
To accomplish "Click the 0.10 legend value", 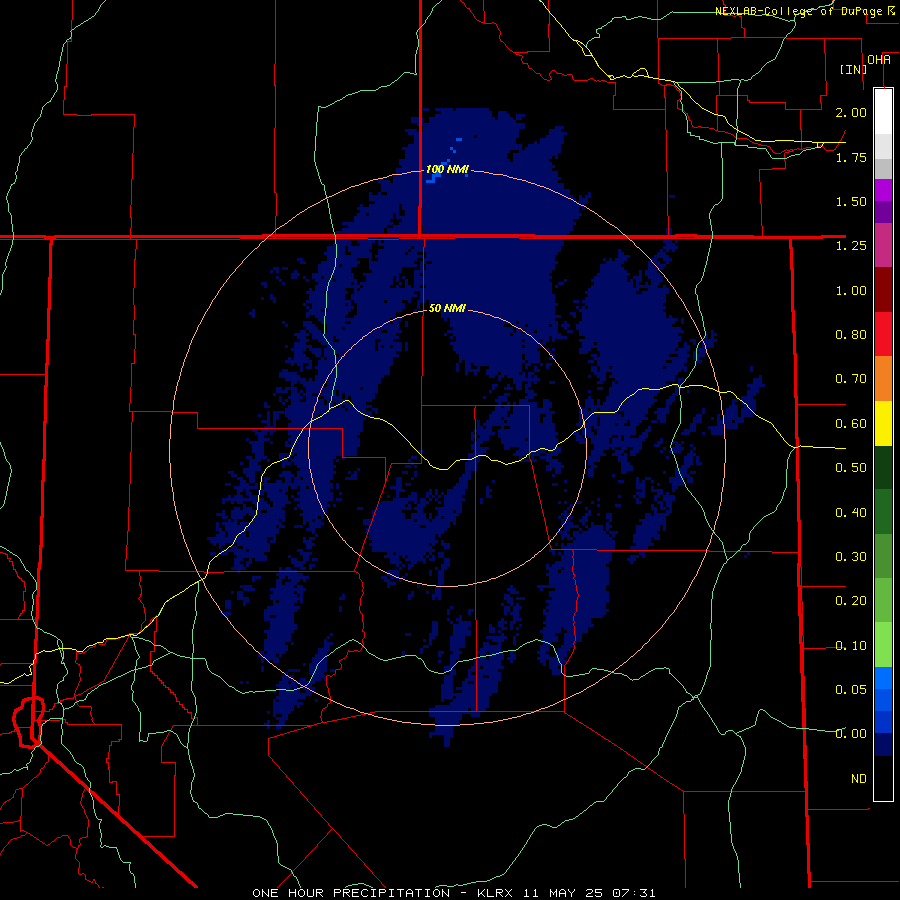I will (x=851, y=646).
